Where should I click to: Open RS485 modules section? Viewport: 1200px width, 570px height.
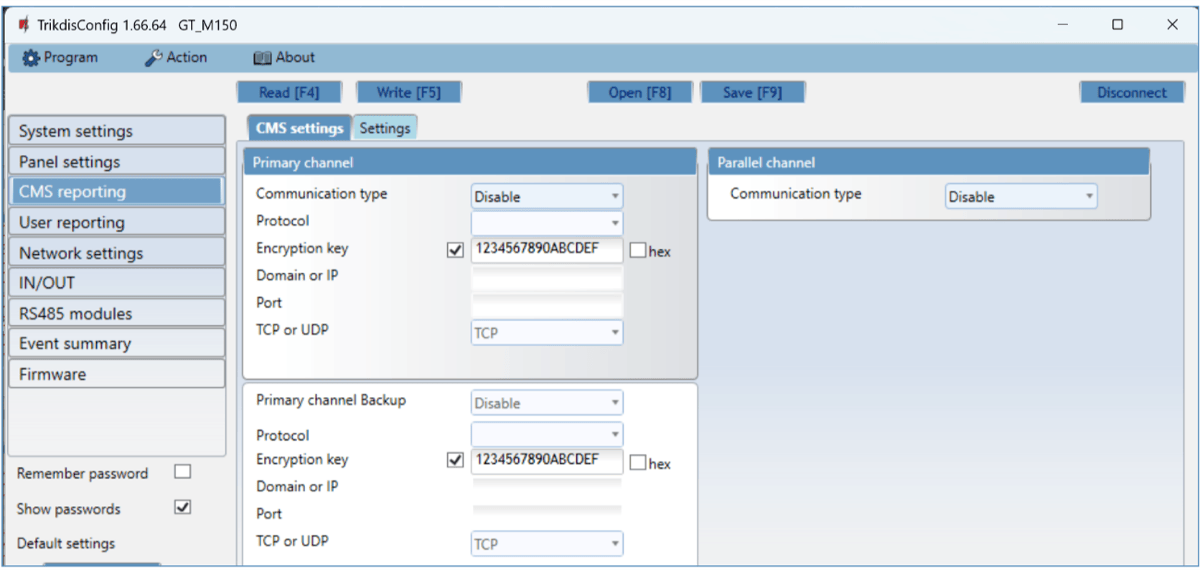(116, 313)
